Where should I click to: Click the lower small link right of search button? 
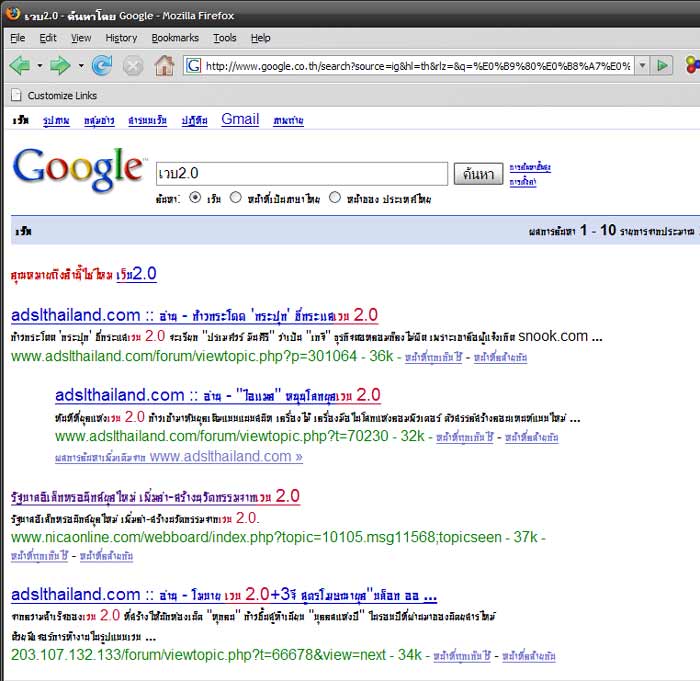523,182
